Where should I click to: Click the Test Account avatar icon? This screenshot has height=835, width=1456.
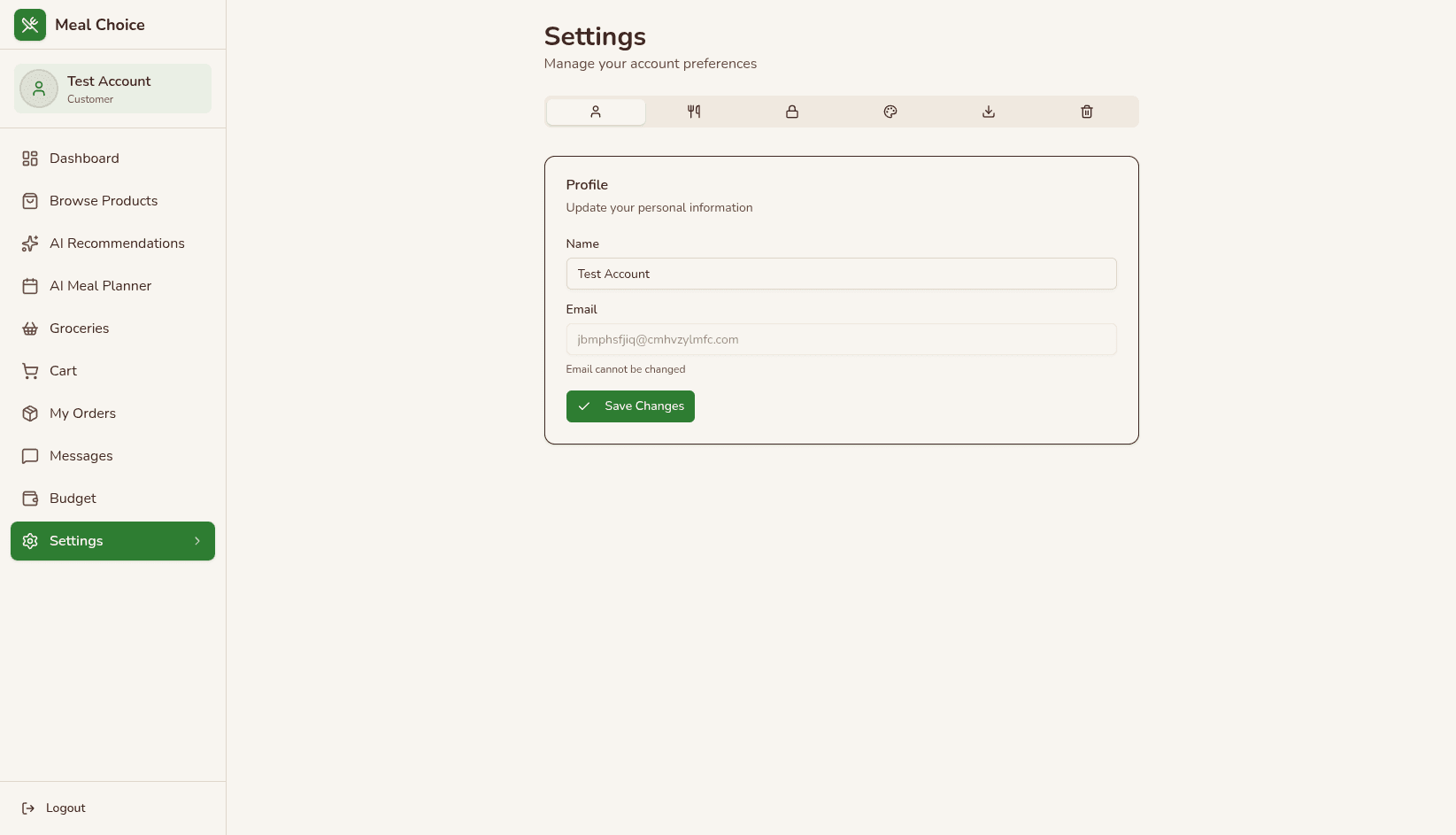click(x=39, y=89)
